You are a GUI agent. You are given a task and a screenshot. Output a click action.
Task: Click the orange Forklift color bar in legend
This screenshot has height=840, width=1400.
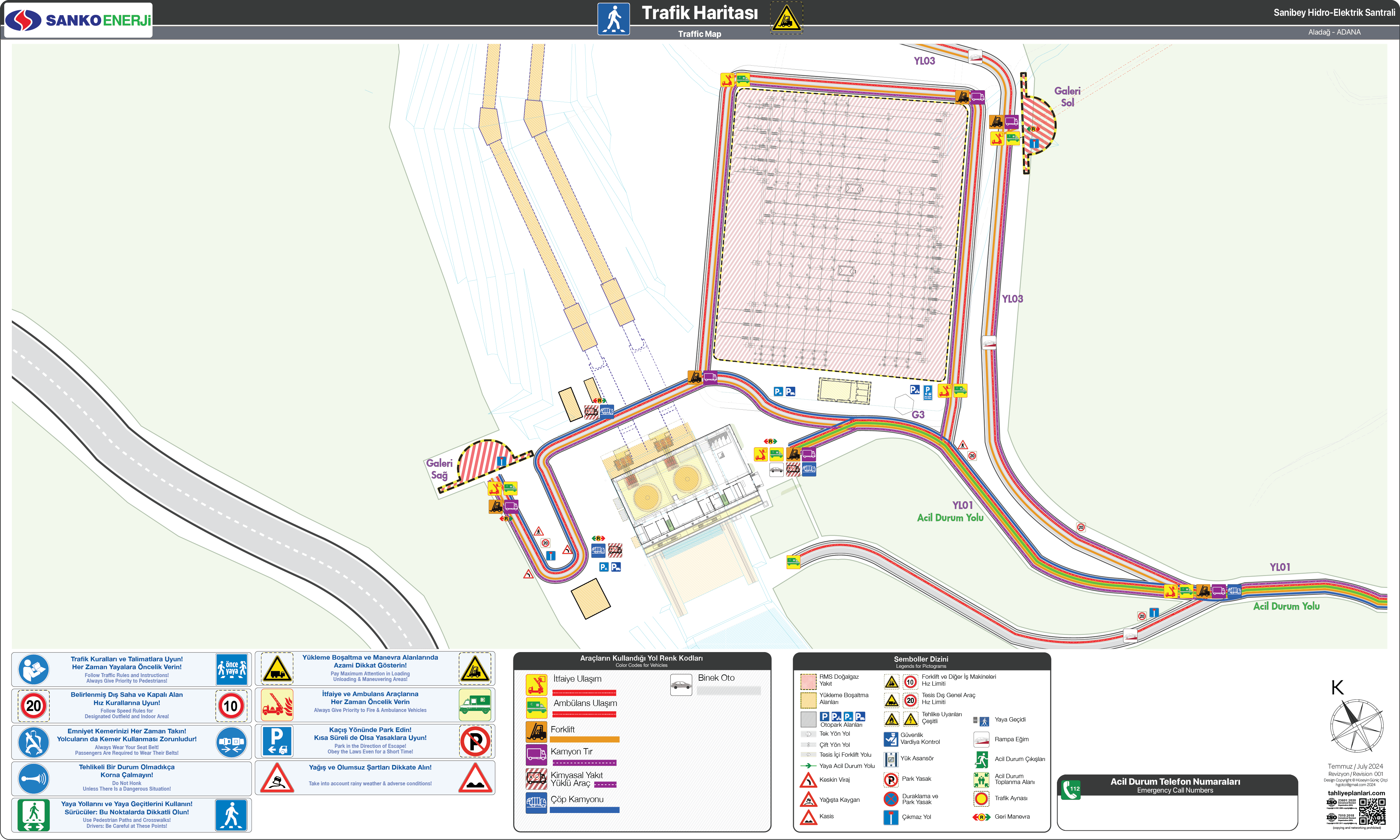click(584, 739)
